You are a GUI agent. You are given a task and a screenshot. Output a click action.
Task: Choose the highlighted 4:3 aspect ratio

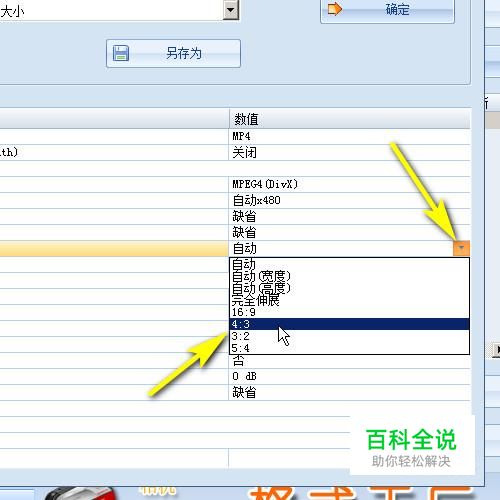tap(349, 324)
